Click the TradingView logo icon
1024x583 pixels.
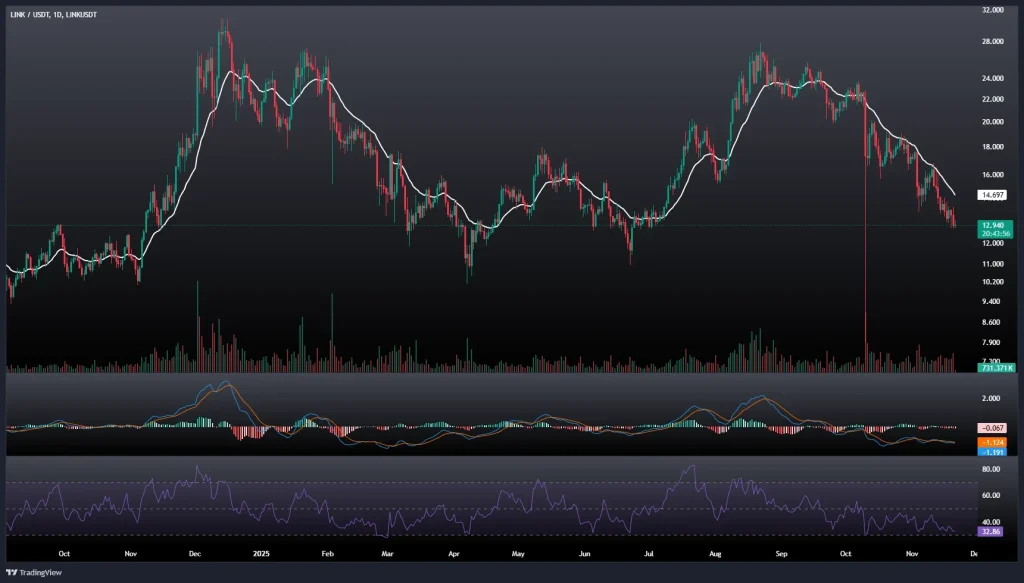14,572
